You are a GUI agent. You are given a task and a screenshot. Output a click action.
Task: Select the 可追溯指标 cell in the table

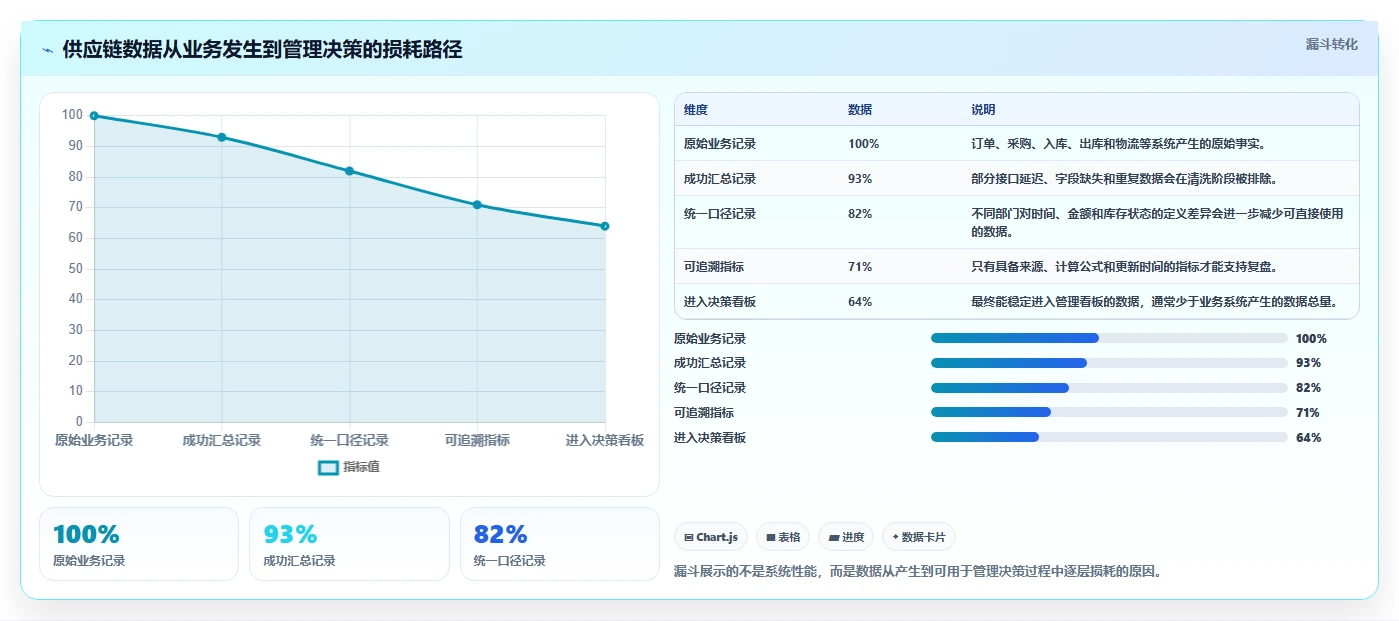point(714,267)
